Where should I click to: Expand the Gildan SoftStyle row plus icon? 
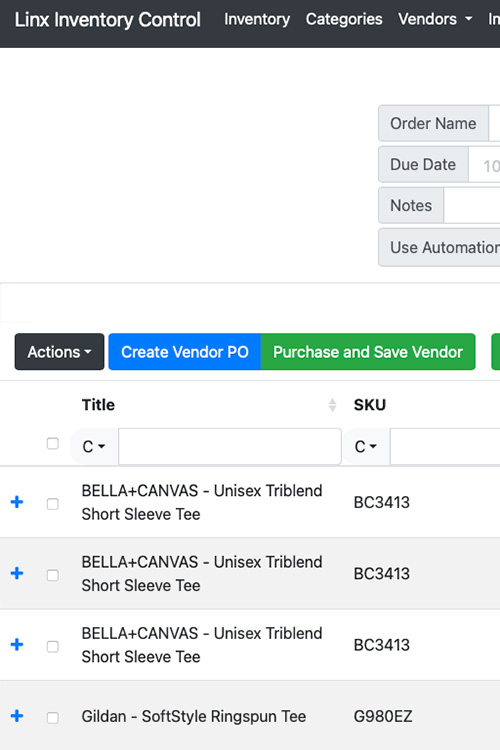pos(17,716)
